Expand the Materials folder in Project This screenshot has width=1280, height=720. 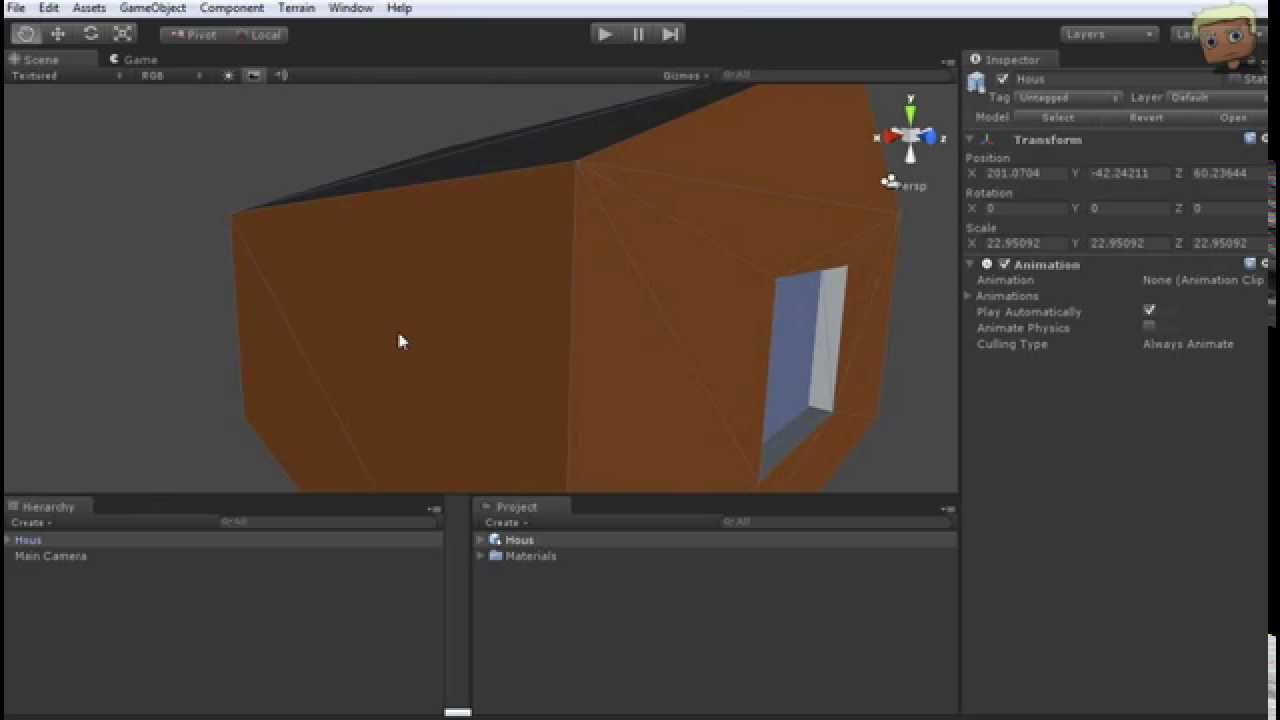[480, 556]
